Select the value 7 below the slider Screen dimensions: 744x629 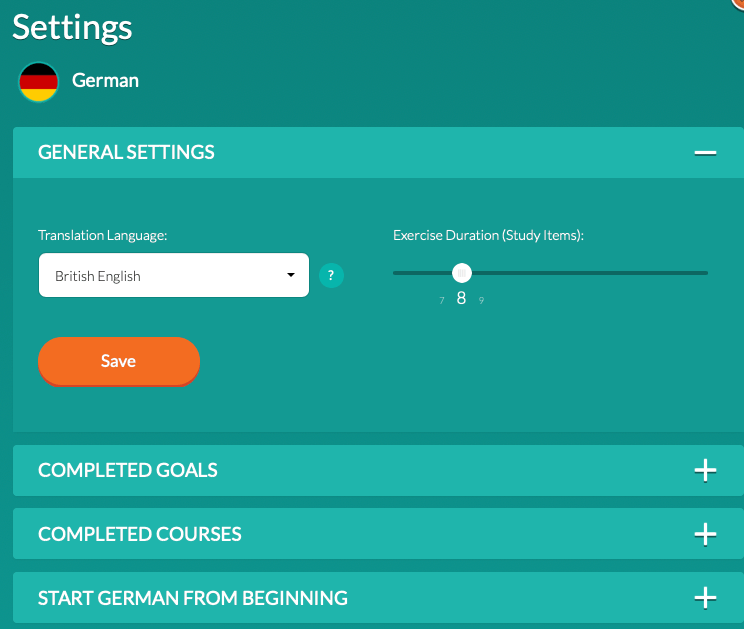[x=442, y=300]
